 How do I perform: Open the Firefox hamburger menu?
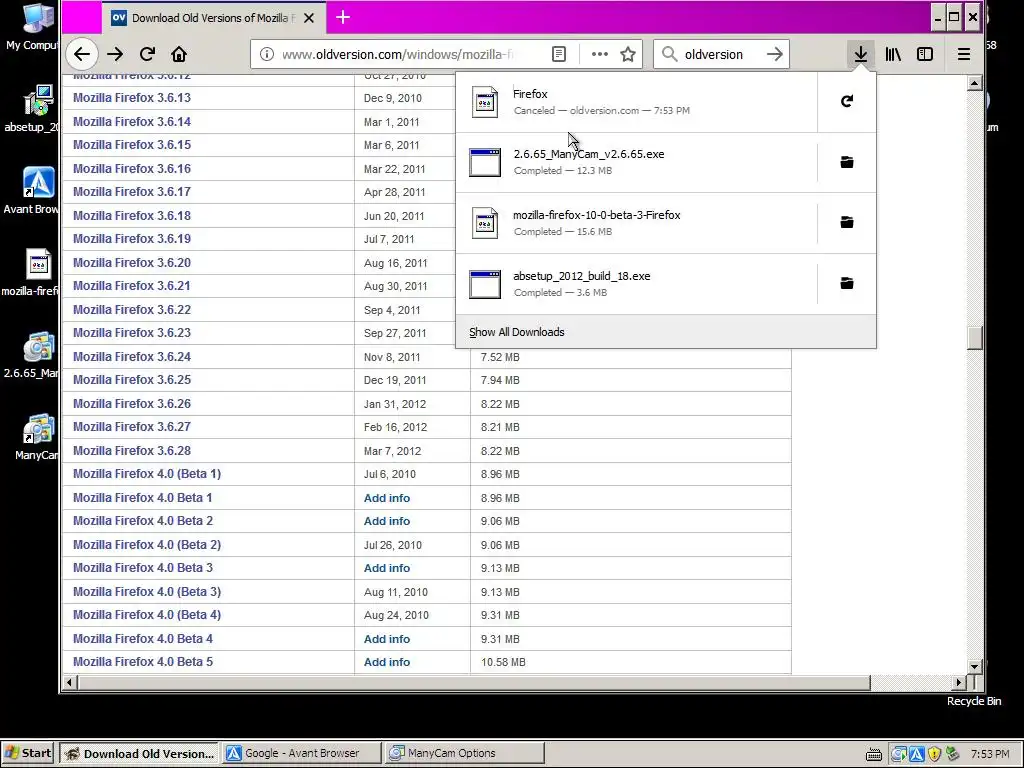coord(964,54)
